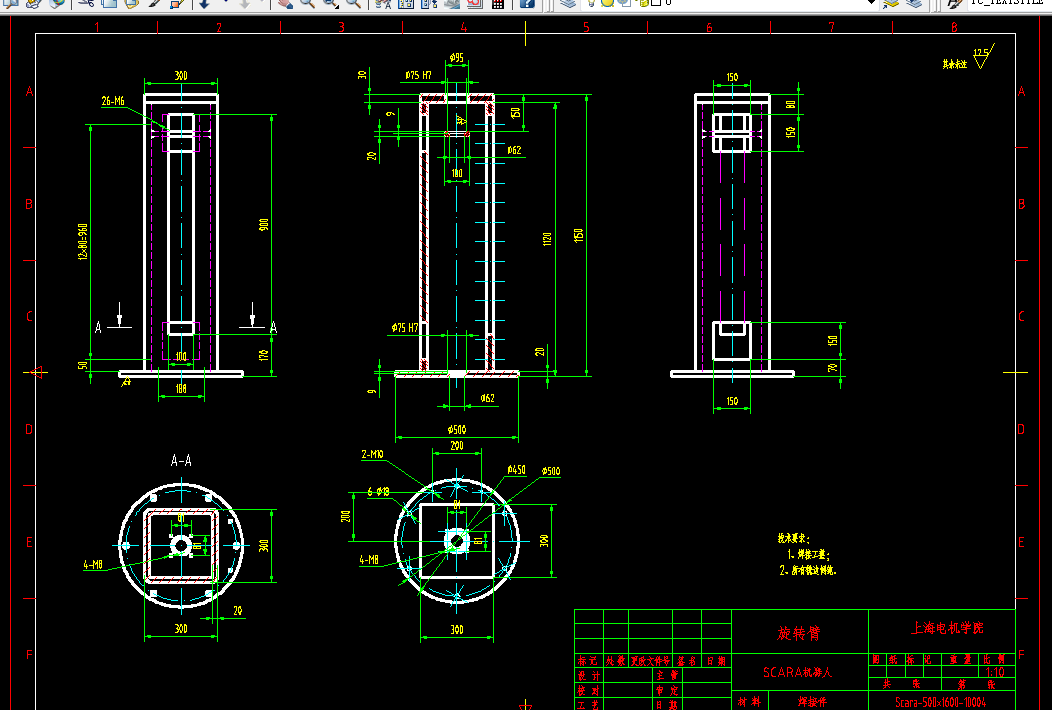Click the Zoom Previous magnifier

[354, 3]
